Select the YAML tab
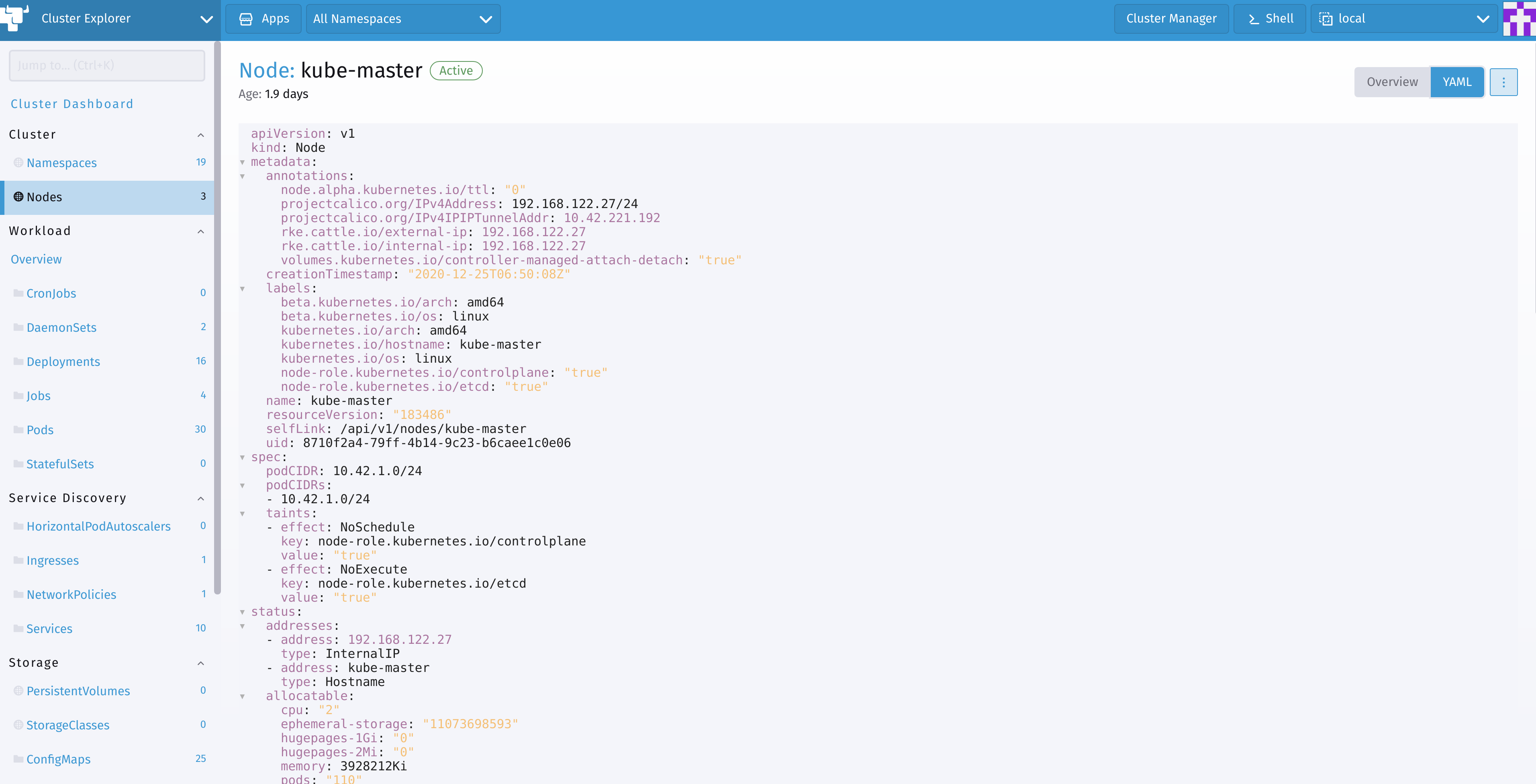Screen dimensions: 1536x784 tap(1457, 82)
